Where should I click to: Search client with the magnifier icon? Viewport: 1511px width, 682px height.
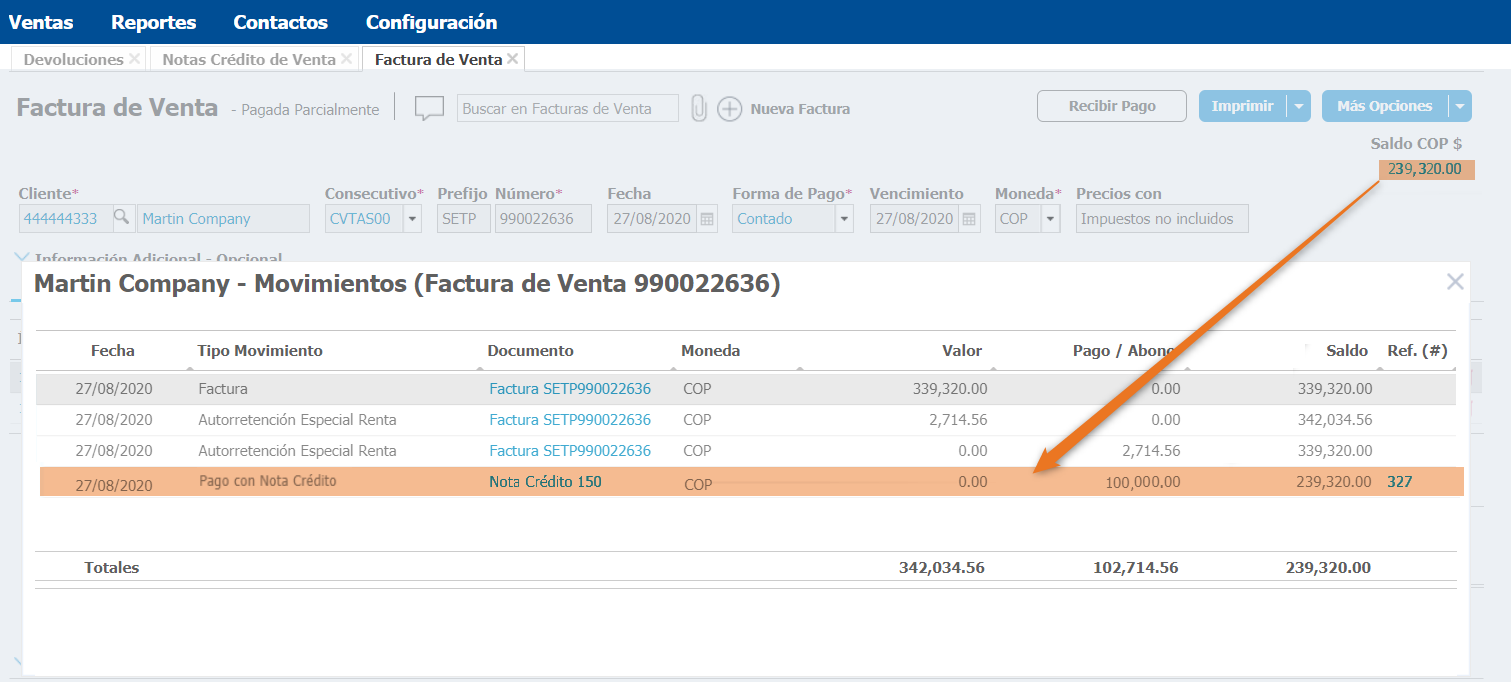(122, 217)
